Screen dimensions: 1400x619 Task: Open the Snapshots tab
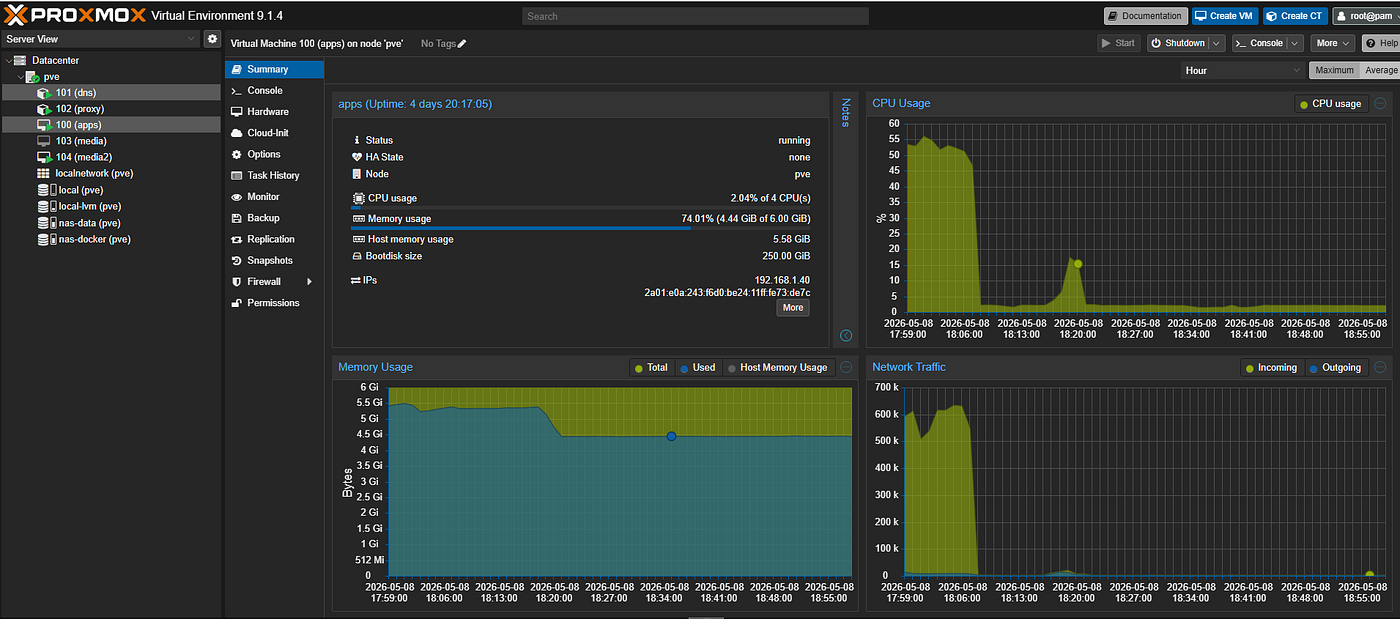274,260
